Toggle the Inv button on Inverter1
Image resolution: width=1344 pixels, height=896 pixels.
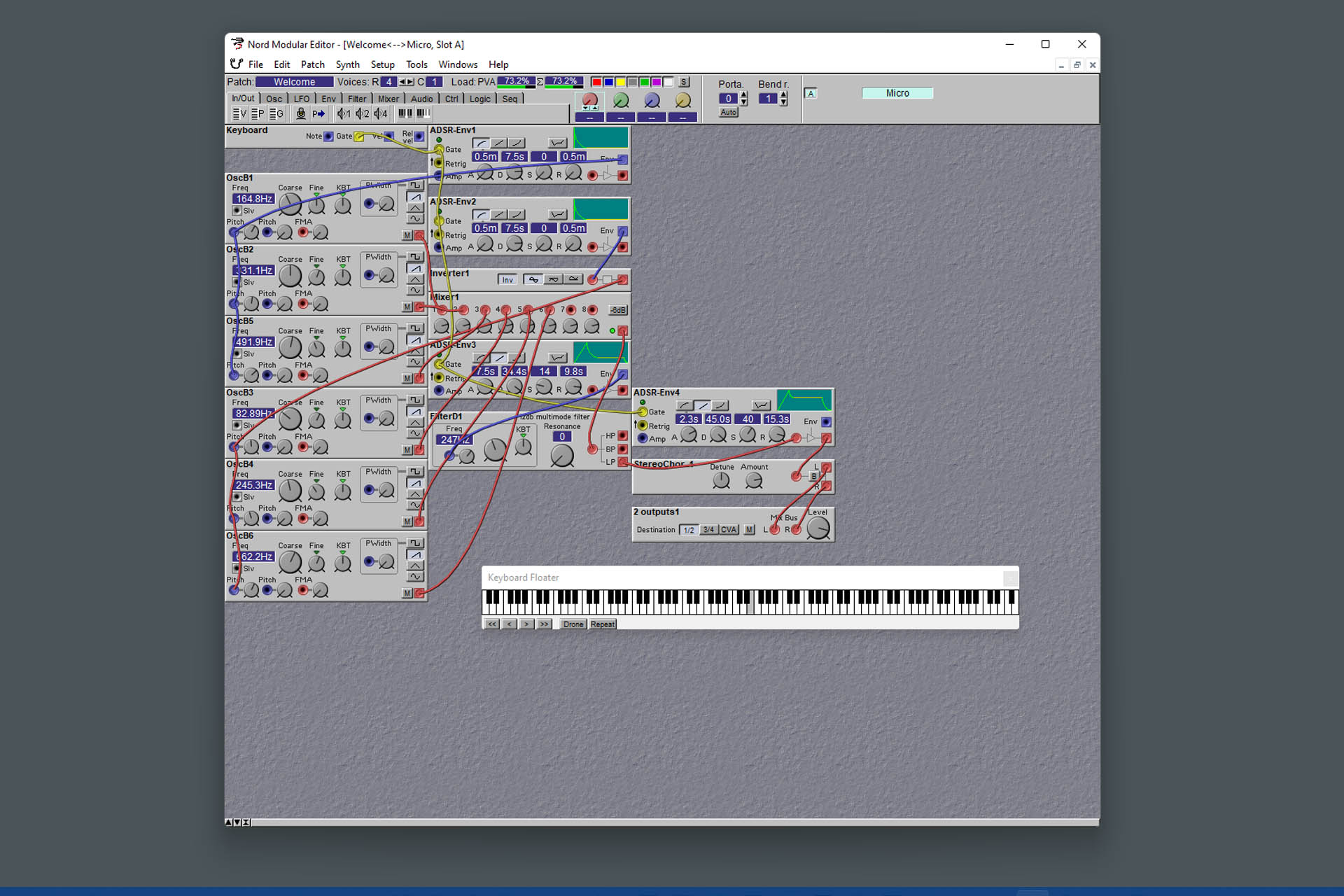pos(507,280)
